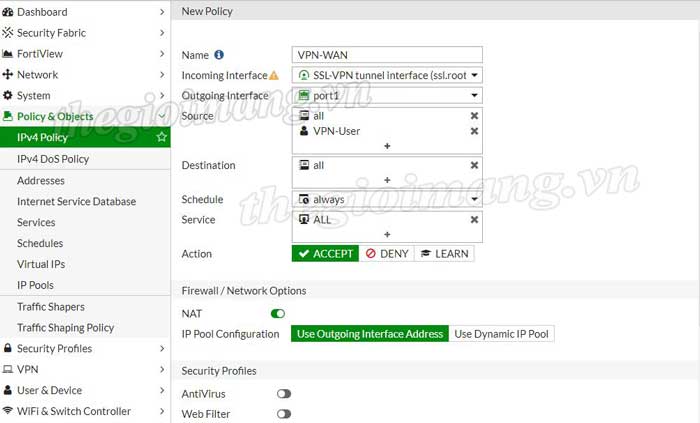Click the System gear icon
This screenshot has width=700, height=423.
(x=8, y=95)
